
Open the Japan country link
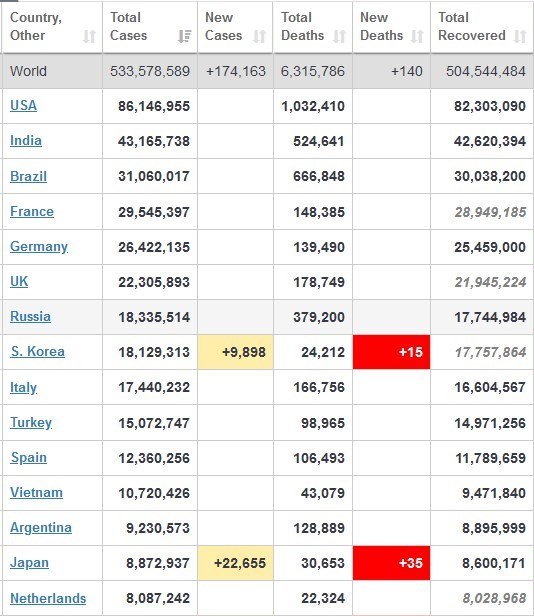[x=29, y=563]
